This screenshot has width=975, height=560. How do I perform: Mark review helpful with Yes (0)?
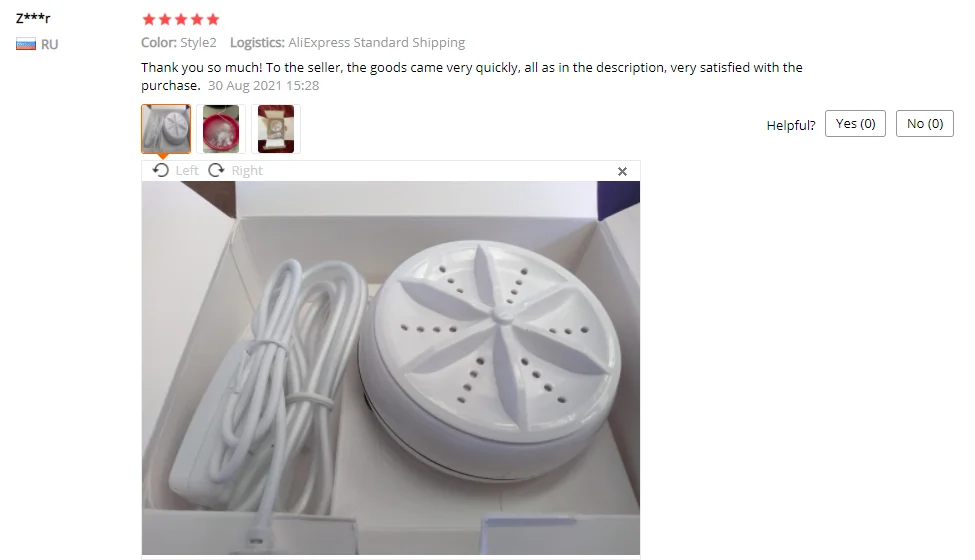tap(855, 124)
